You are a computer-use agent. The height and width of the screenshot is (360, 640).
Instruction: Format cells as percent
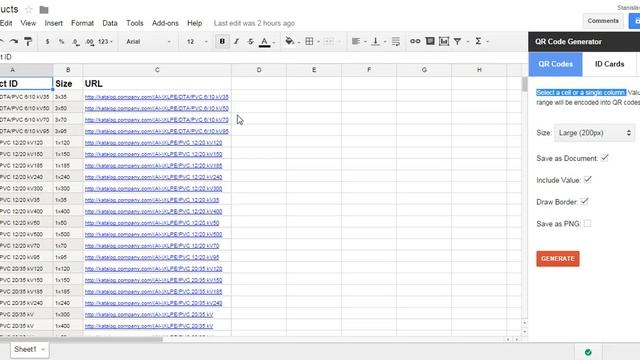(x=61, y=42)
